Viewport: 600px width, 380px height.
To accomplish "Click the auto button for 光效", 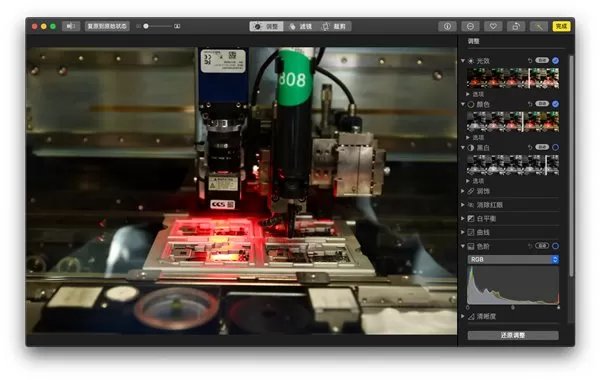I will click(x=542, y=60).
